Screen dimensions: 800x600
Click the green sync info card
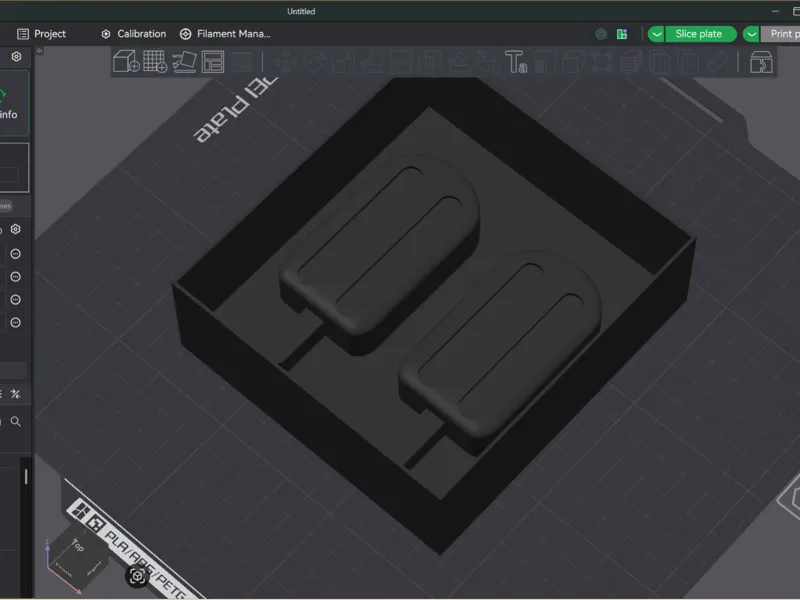pyautogui.click(x=14, y=103)
